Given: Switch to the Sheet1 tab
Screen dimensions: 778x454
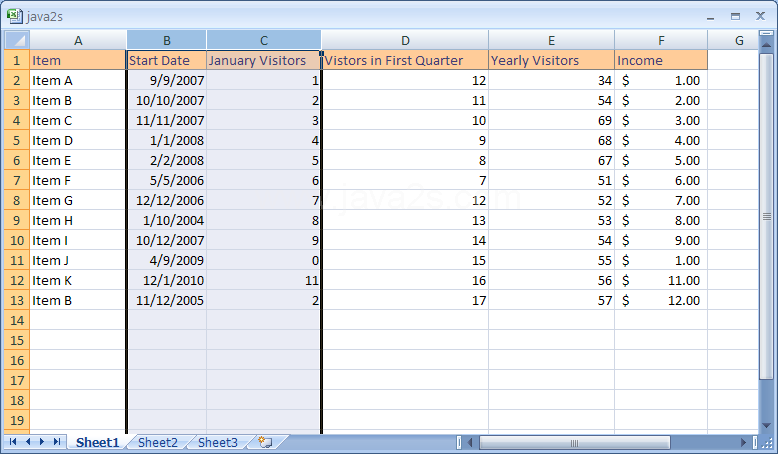Looking at the screenshot, I should [x=97, y=442].
